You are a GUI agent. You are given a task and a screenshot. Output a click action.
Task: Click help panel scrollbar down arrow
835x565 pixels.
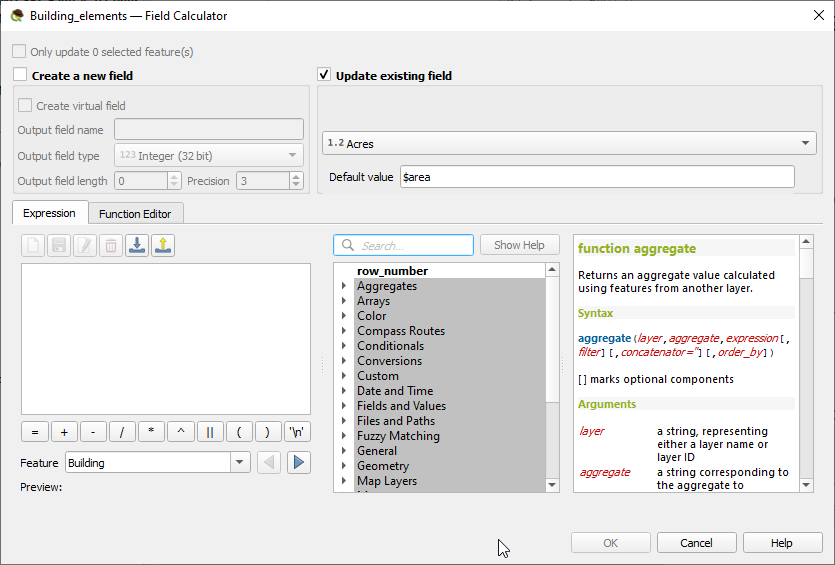(806, 485)
